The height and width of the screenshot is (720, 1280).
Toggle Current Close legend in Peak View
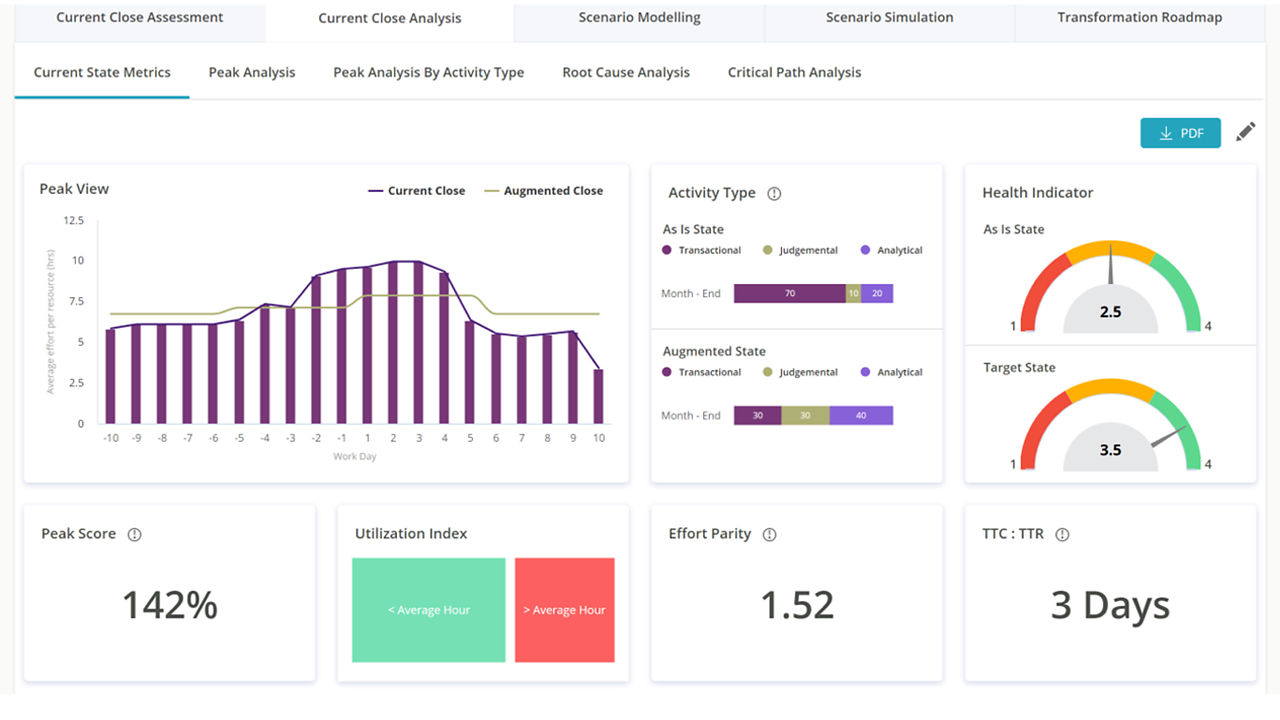pos(417,191)
